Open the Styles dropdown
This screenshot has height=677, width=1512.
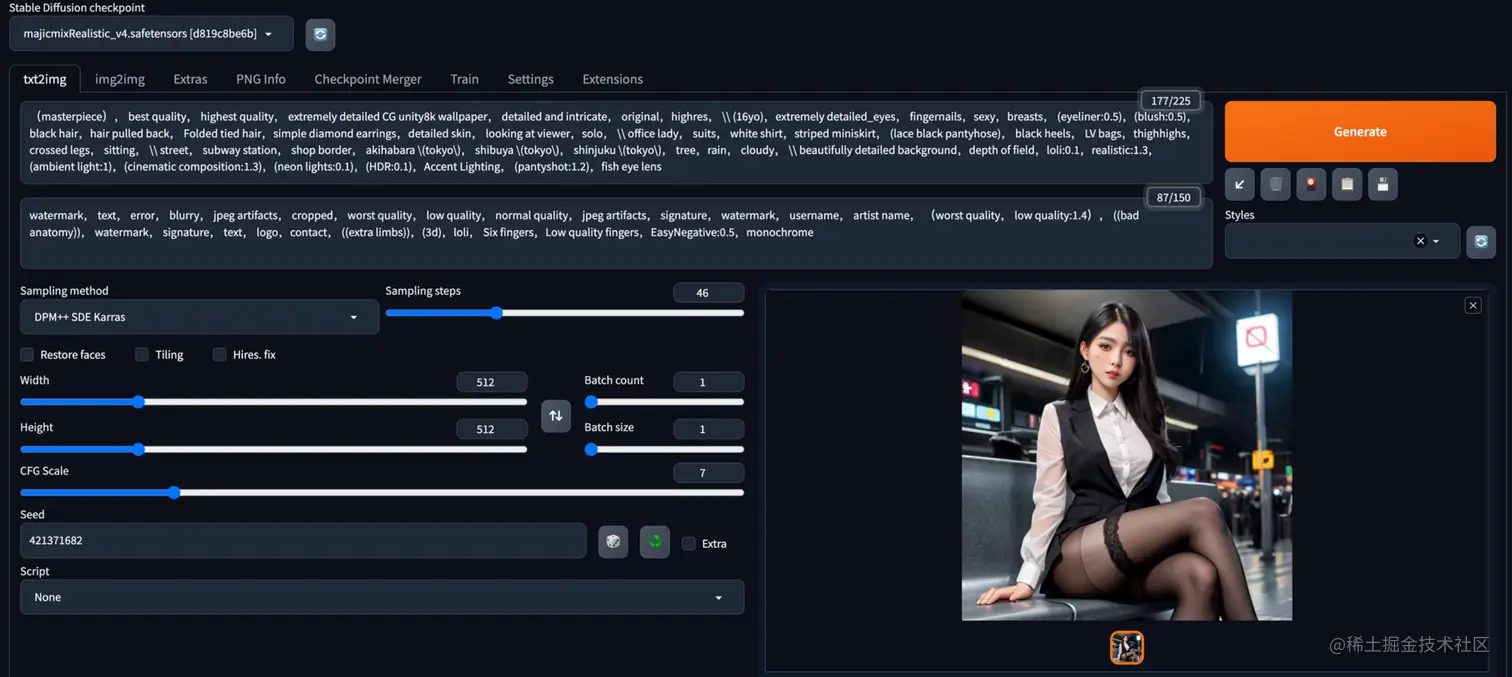[x=1342, y=241]
